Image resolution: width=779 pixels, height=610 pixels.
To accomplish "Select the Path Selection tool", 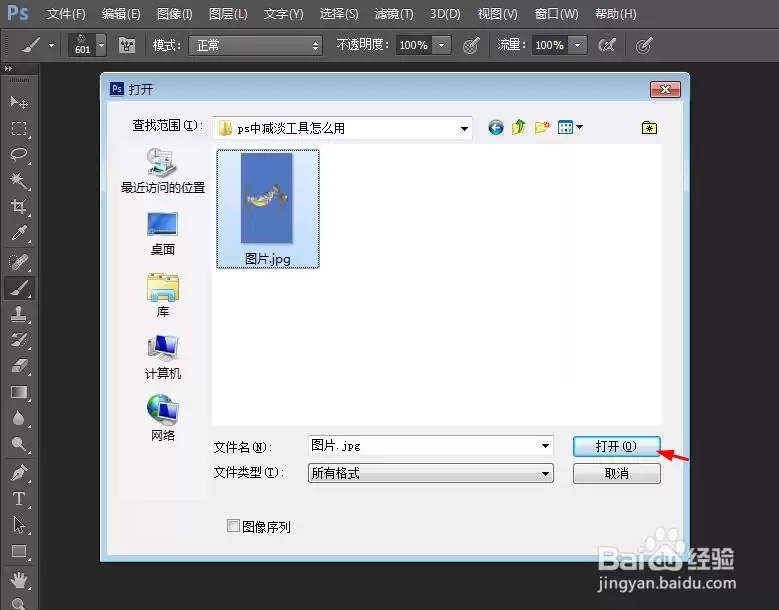I will point(19,525).
